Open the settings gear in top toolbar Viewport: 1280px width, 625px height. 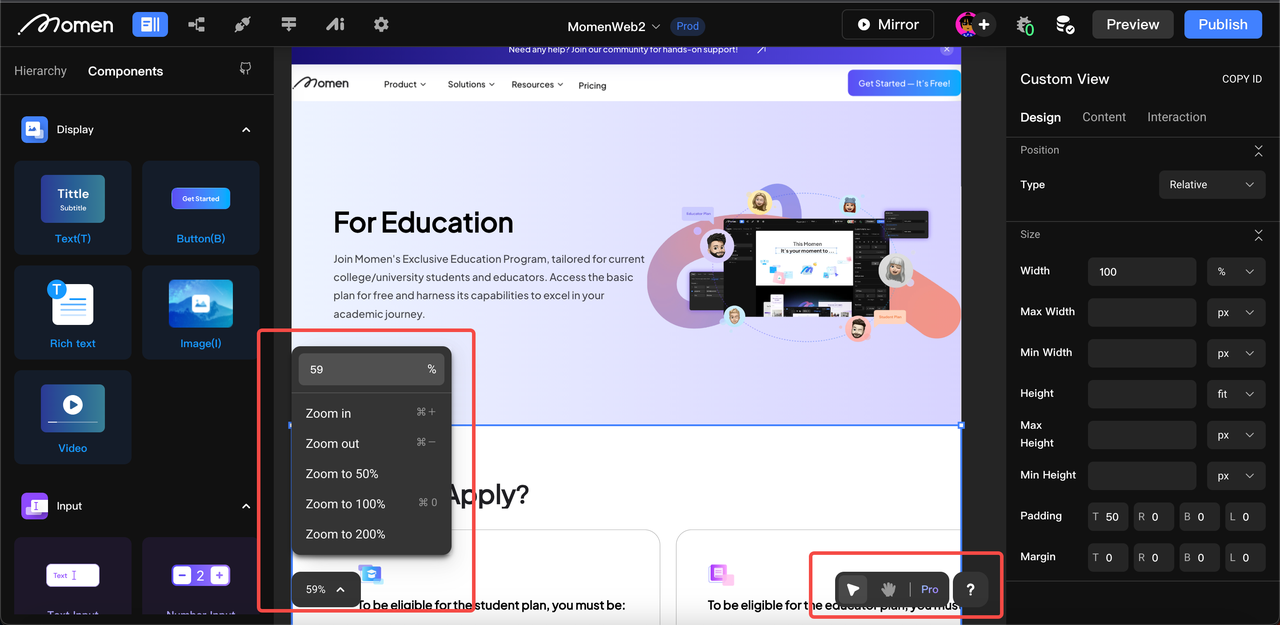click(x=381, y=24)
